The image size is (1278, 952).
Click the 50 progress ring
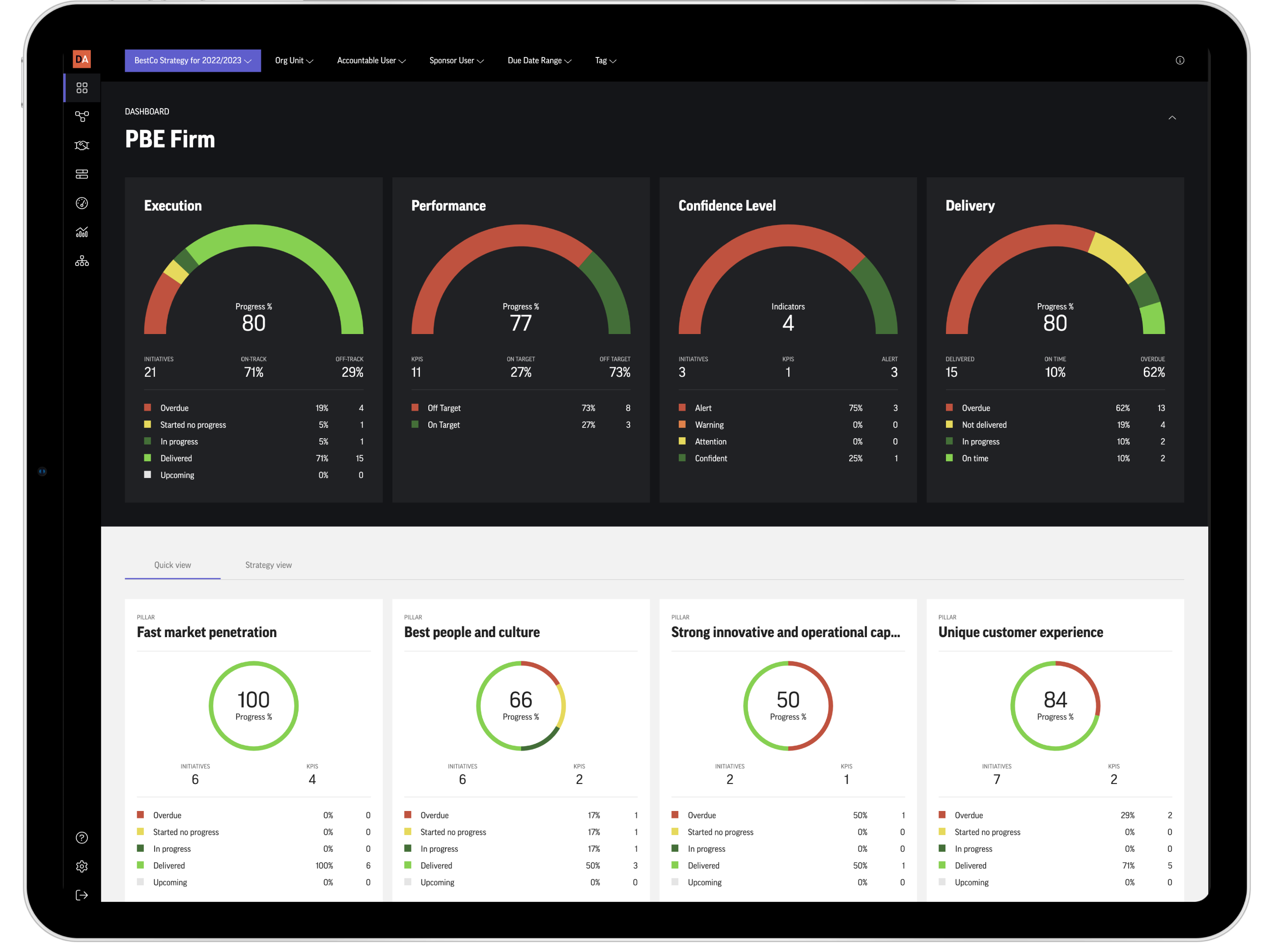pos(788,706)
